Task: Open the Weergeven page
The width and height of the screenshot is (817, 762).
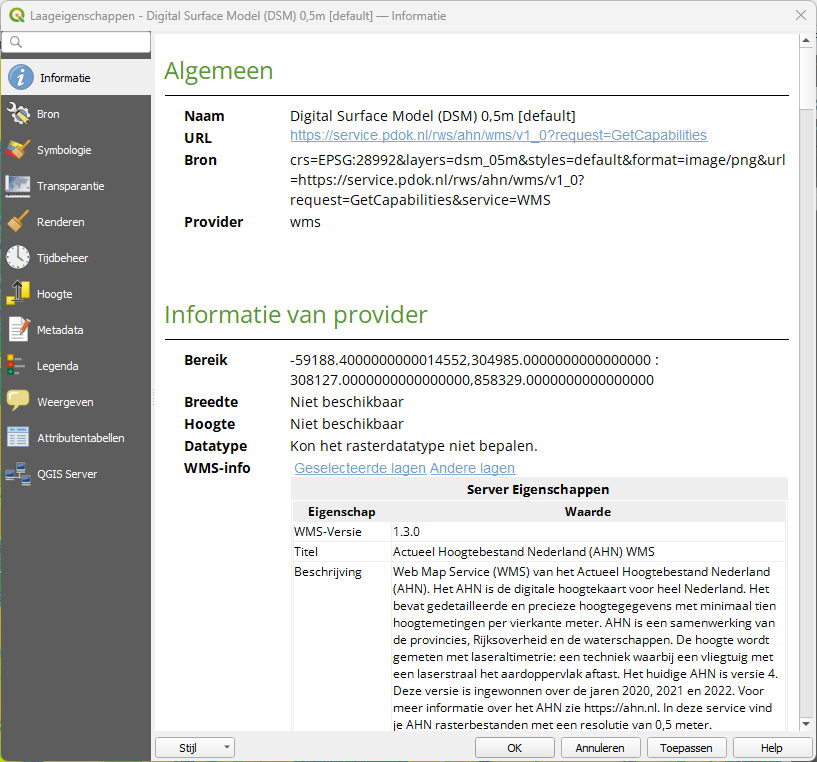Action: coord(76,401)
